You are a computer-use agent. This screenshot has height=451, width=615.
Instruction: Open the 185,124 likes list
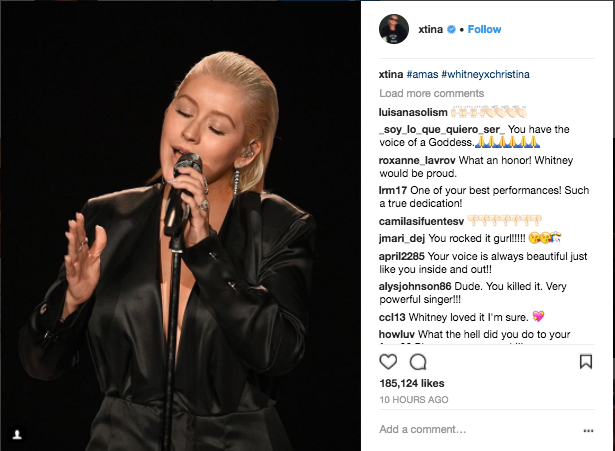[x=412, y=383]
